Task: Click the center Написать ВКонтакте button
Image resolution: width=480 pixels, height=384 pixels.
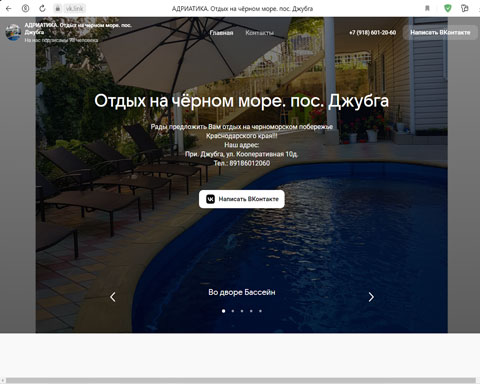Action: 242,199
